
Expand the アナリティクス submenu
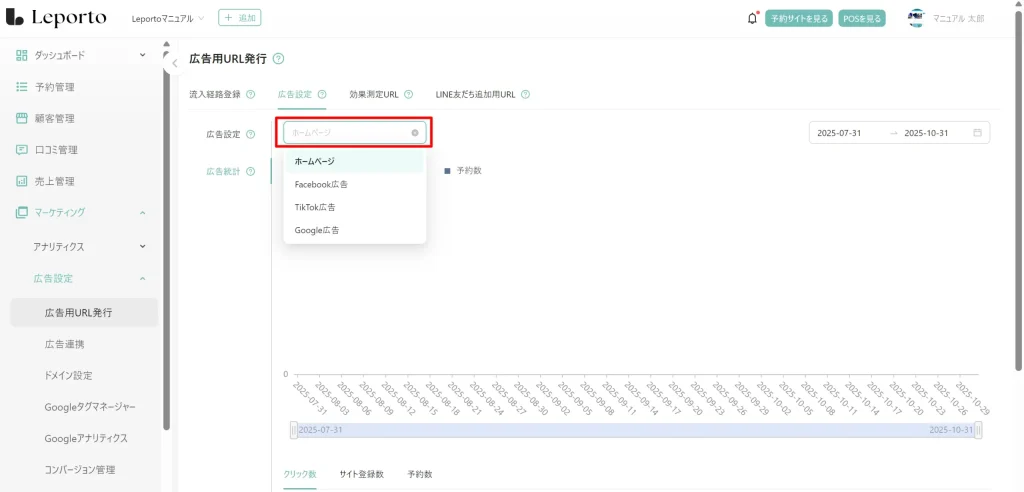[142, 246]
